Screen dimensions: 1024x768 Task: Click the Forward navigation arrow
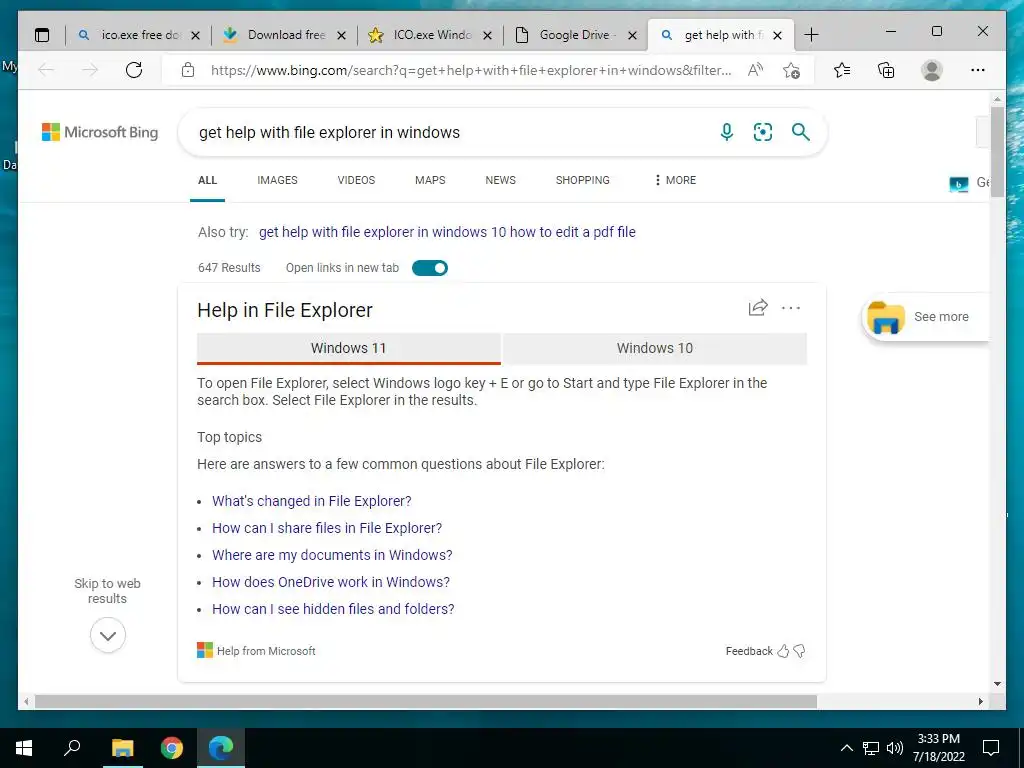pos(90,70)
